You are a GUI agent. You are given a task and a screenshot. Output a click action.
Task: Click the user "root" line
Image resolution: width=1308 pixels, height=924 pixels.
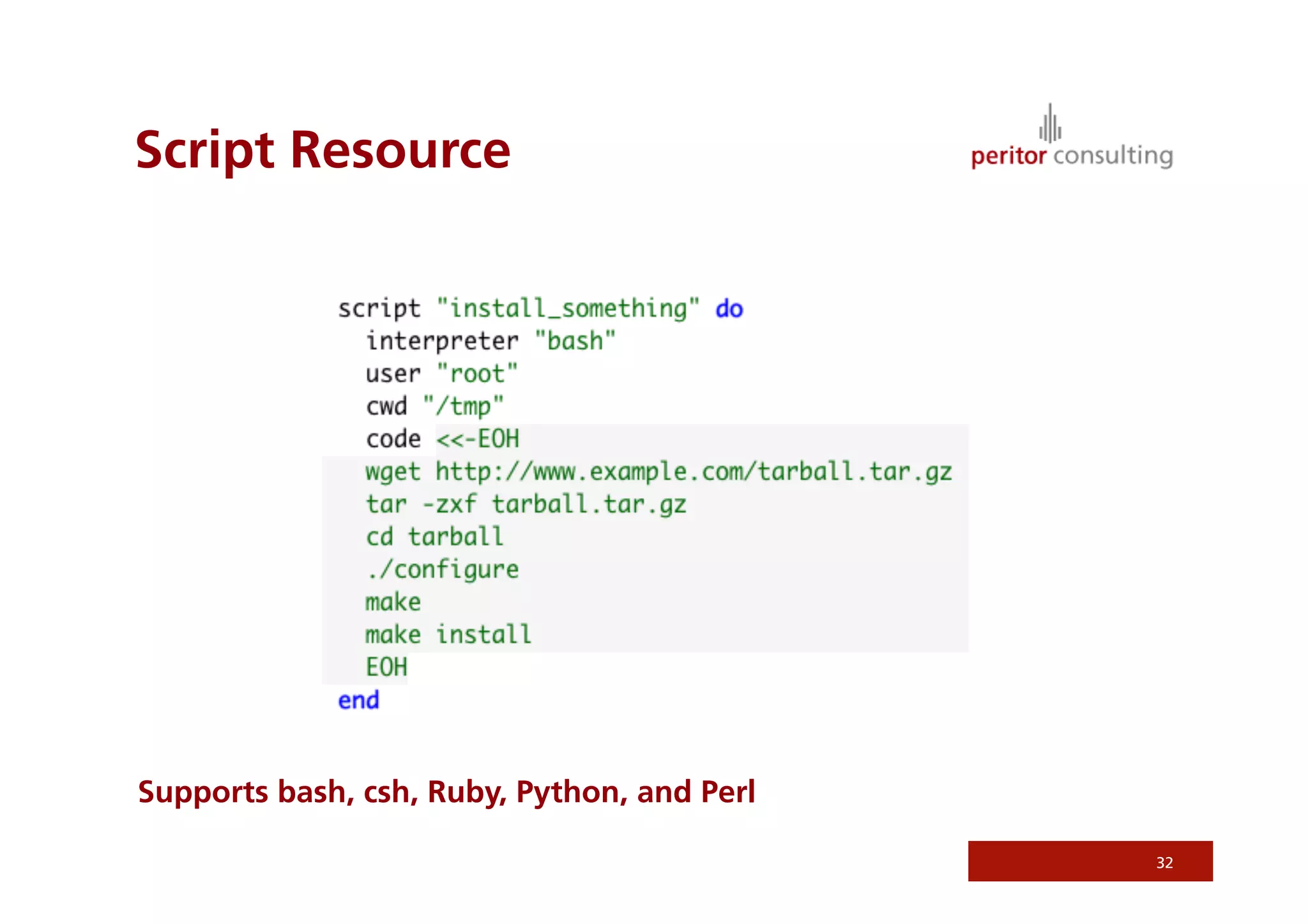click(441, 374)
